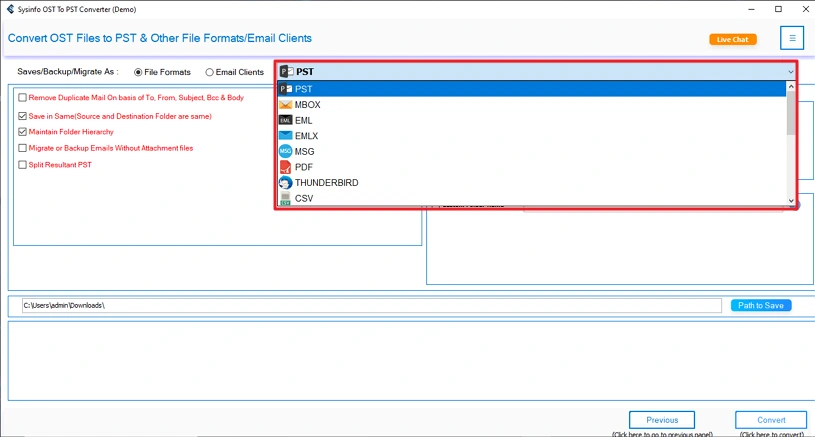Choose PST from the format list
Image resolution: width=815 pixels, height=437 pixels.
(532, 89)
